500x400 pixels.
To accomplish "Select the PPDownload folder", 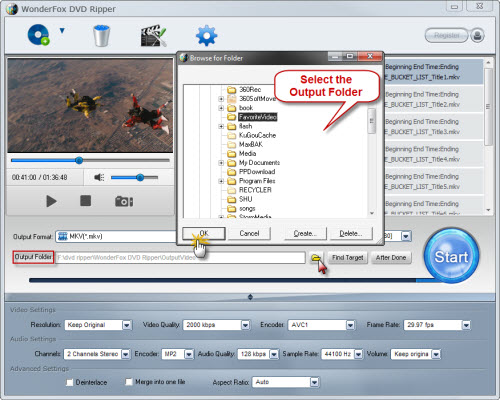I will (x=257, y=172).
